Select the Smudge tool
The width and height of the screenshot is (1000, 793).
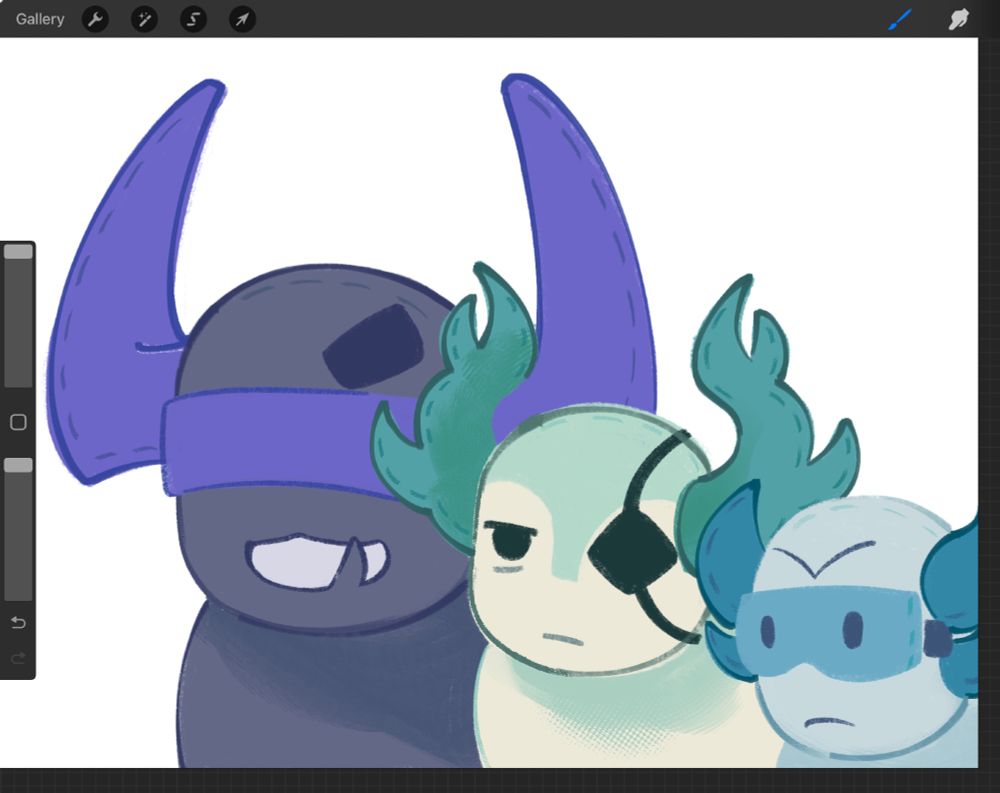pyautogui.click(x=959, y=19)
